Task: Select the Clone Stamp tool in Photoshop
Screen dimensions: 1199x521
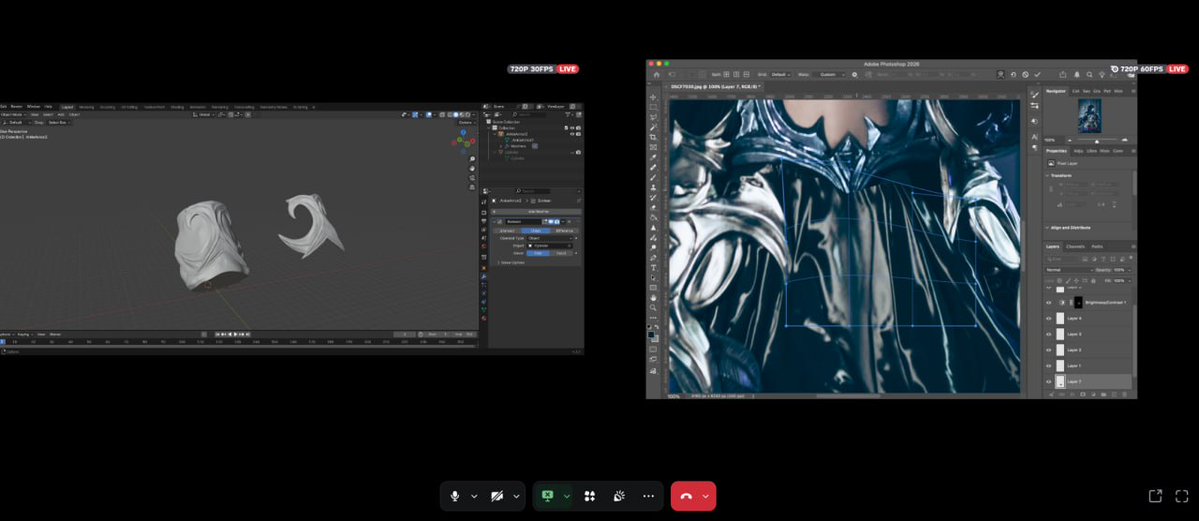Action: (653, 187)
